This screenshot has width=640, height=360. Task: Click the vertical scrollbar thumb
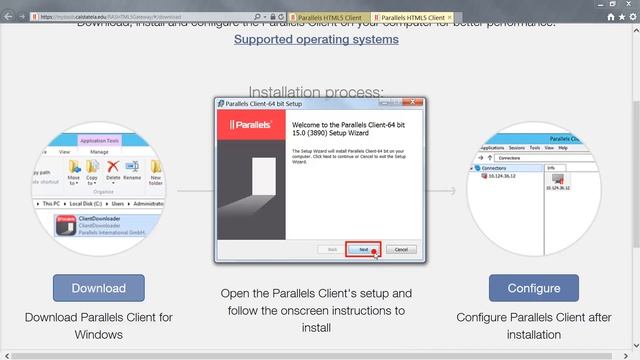coord(636,173)
